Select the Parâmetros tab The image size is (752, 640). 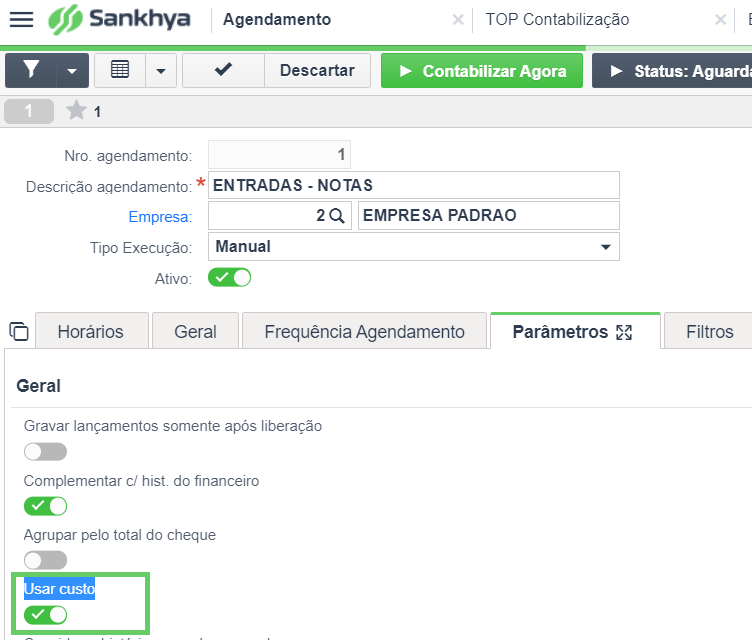pos(560,332)
